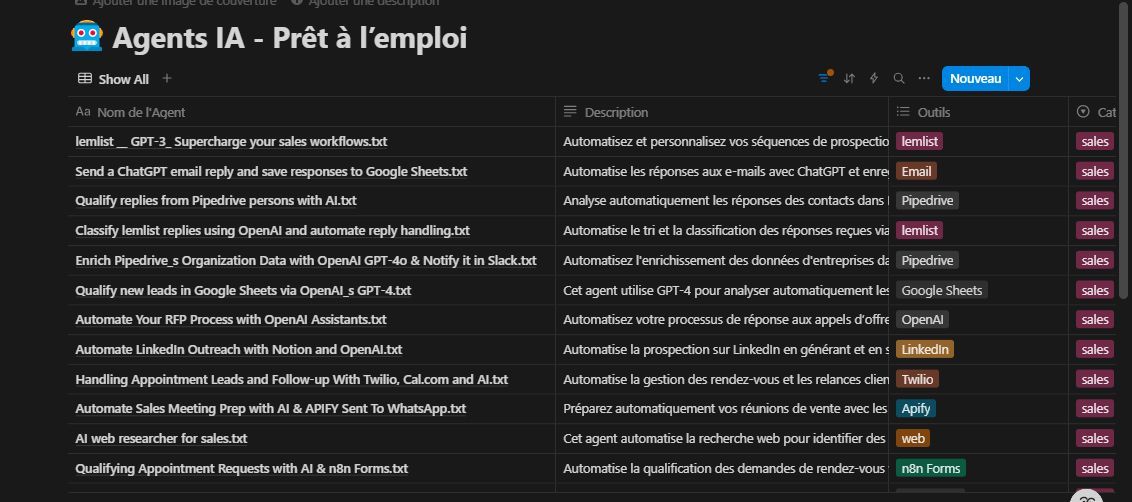Open the three-dots view options menu
This screenshot has height=502, width=1132.
[924, 78]
